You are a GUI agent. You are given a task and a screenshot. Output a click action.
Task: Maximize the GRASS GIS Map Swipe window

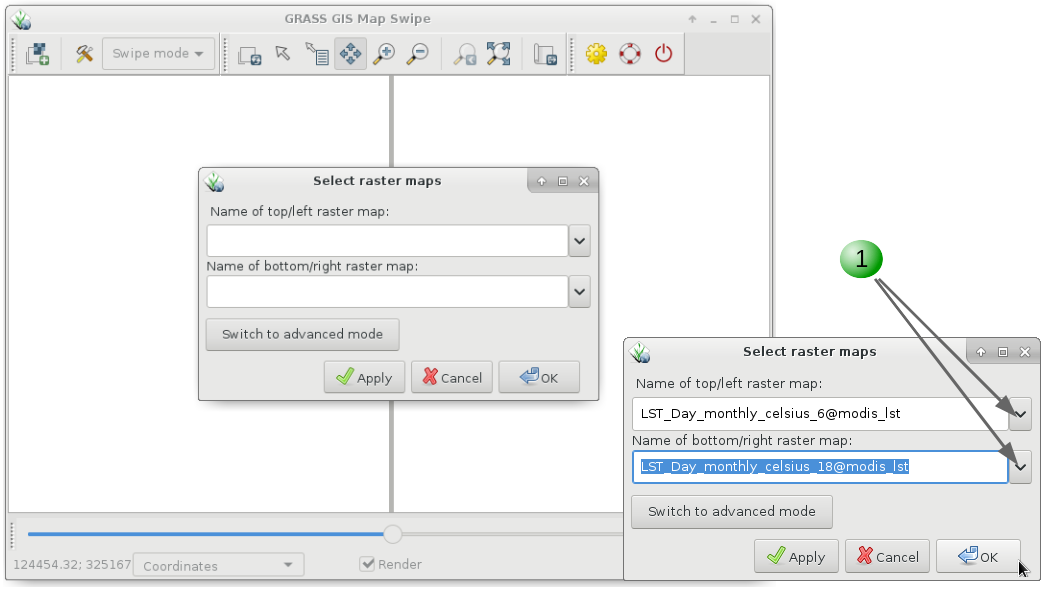pyautogui.click(x=734, y=20)
